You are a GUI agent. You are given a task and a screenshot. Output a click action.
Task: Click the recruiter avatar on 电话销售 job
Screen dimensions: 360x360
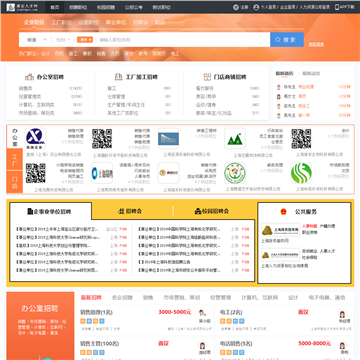[x=342, y=345]
